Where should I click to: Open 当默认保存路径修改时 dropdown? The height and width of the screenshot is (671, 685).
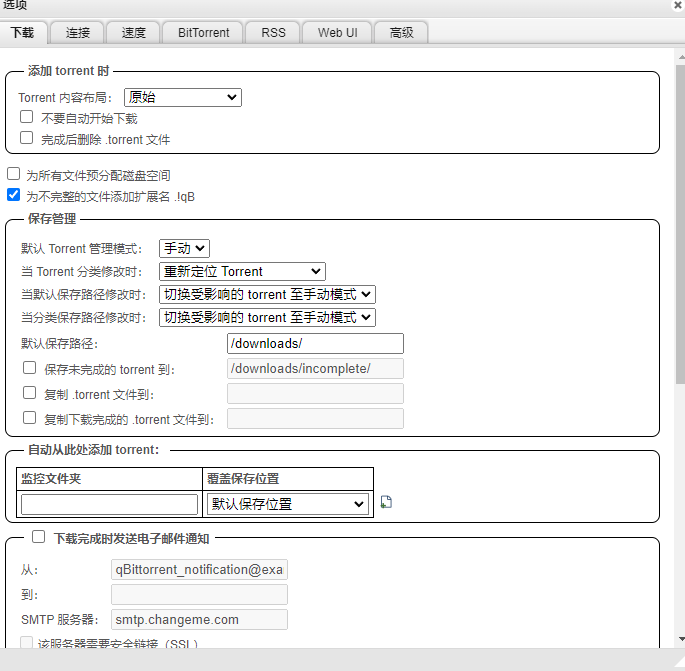pos(267,294)
